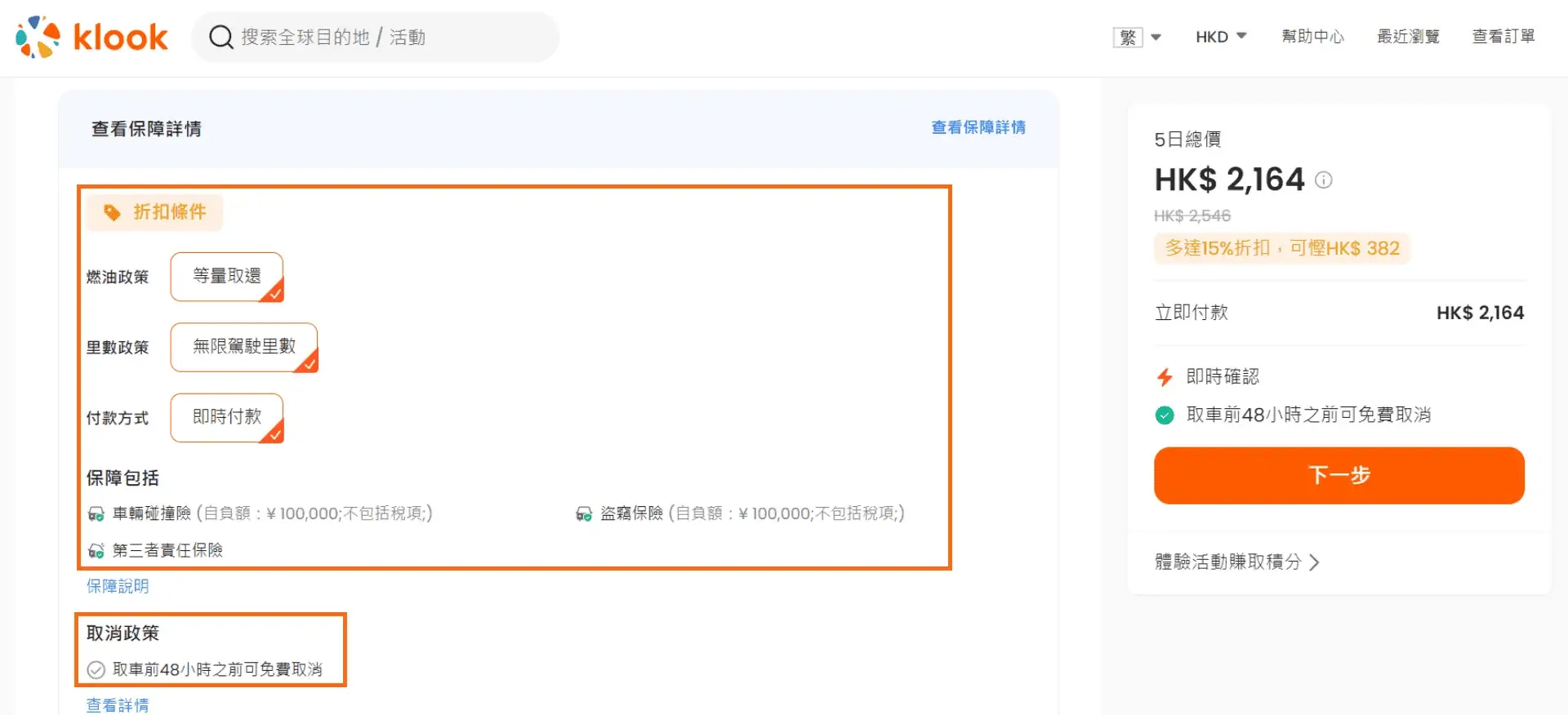Click the search magnifier icon
Viewport: 1568px width, 715px height.
[x=220, y=37]
